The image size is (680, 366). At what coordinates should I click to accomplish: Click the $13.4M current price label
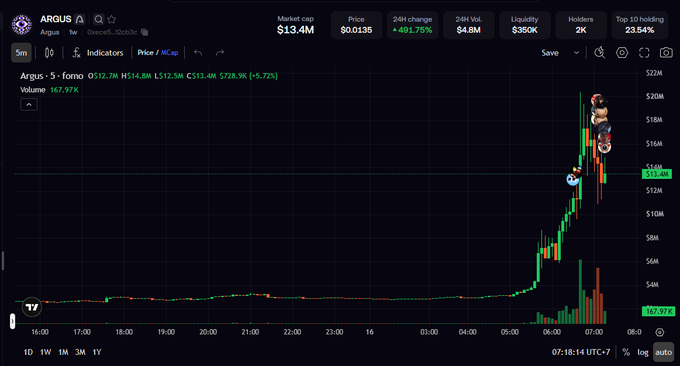[x=657, y=174]
